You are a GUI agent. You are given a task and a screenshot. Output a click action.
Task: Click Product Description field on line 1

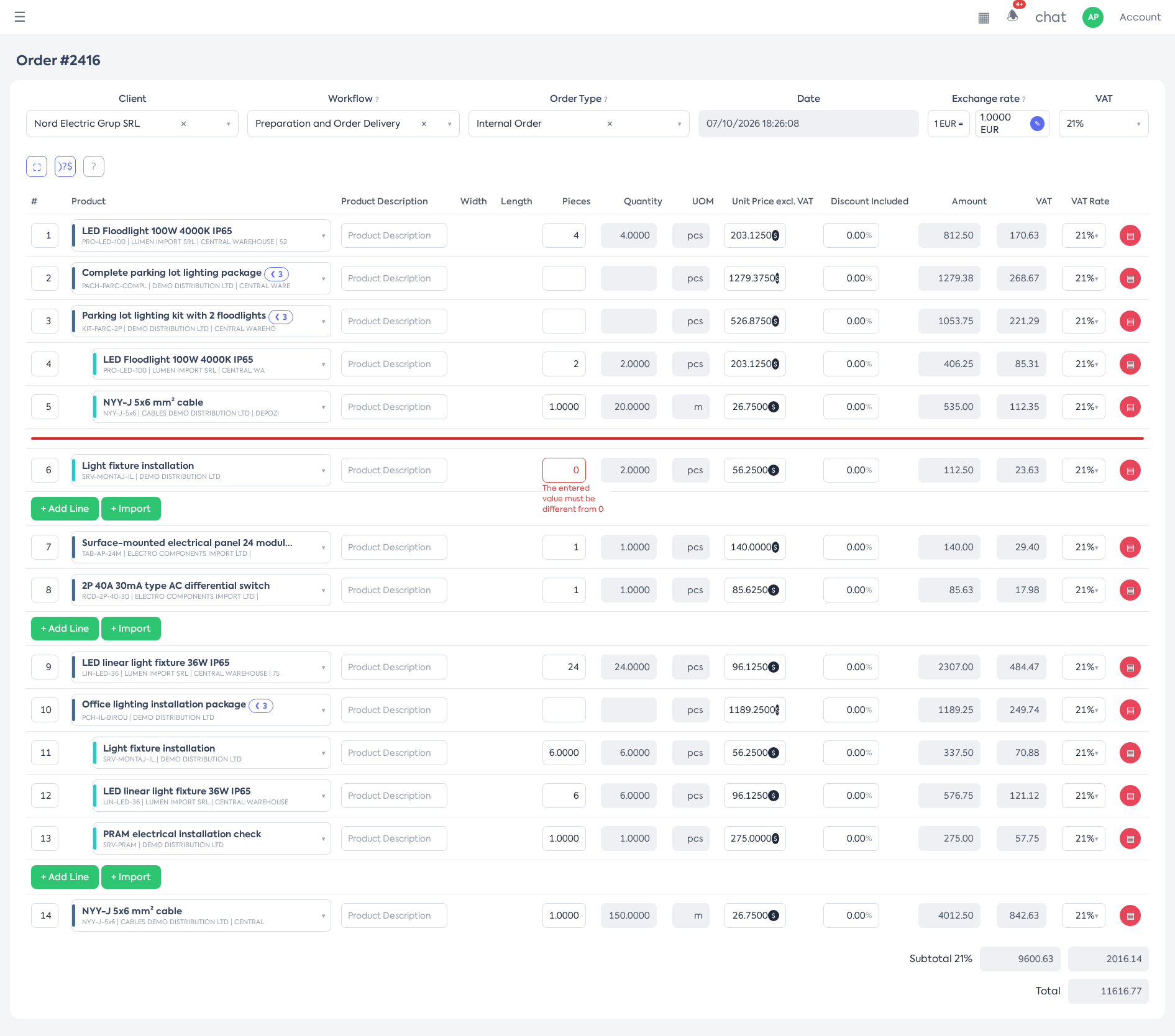[394, 235]
